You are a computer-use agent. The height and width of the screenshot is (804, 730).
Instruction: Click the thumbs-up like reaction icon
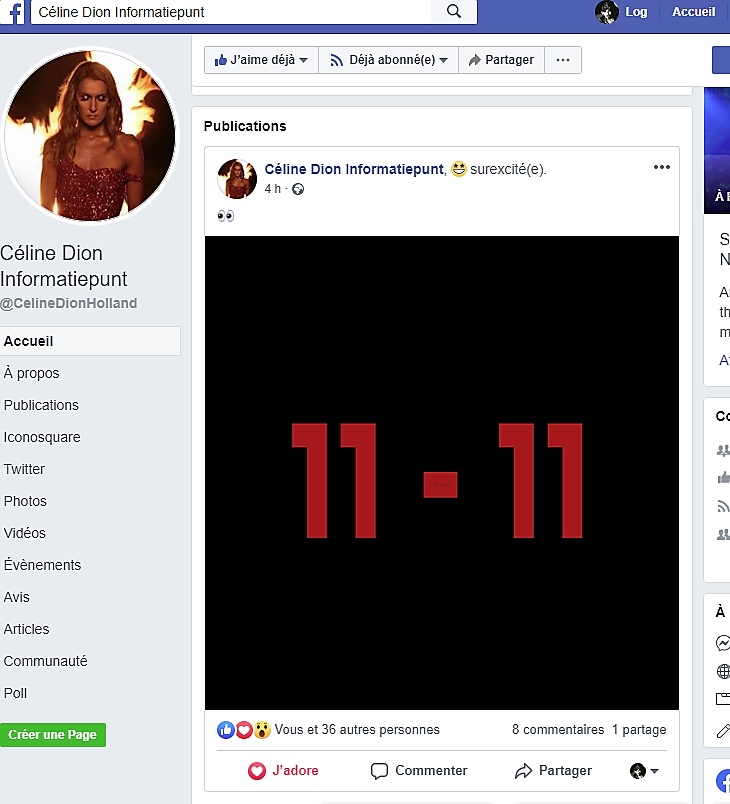pyautogui.click(x=227, y=730)
